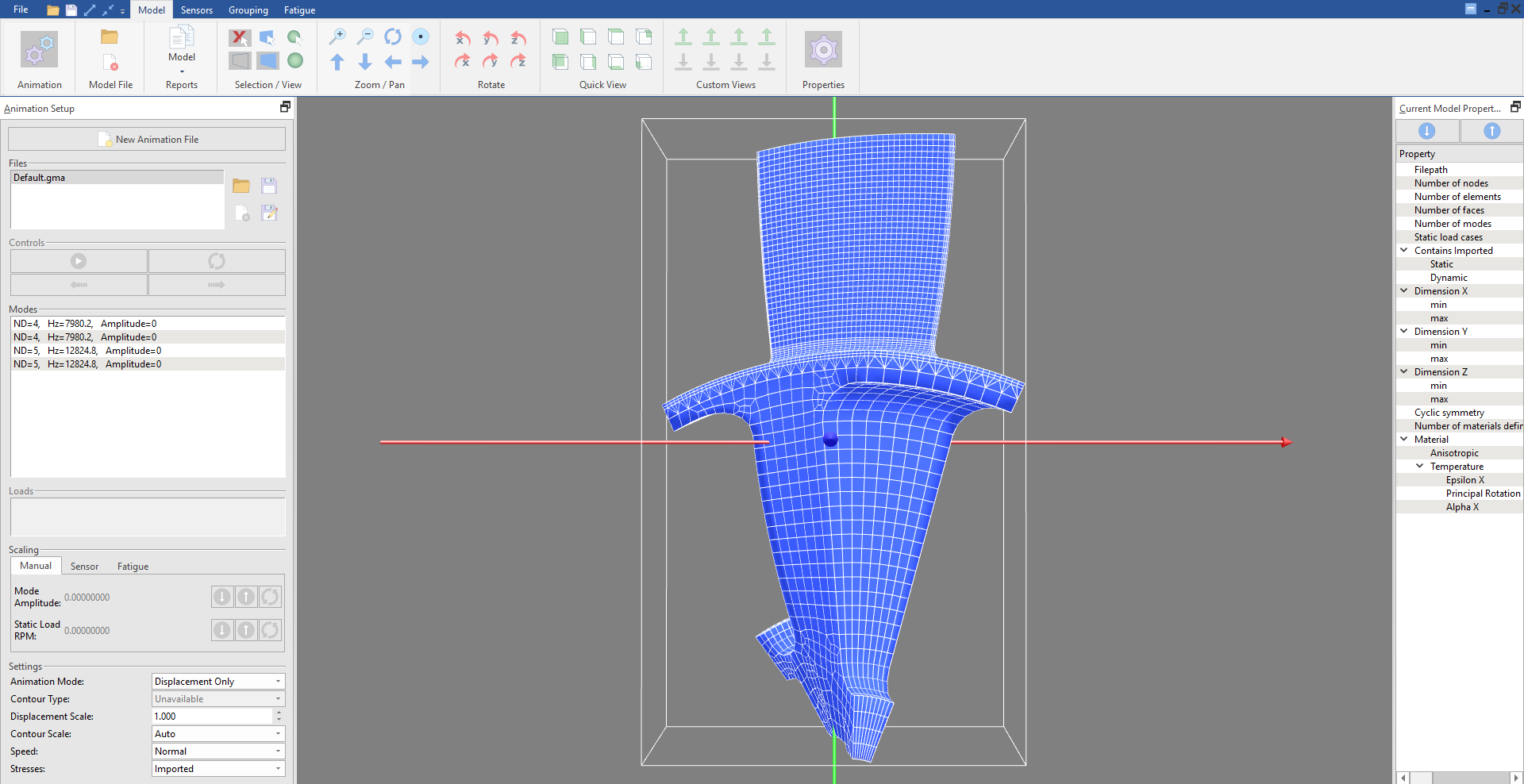Click the New Animation File button

[147, 139]
